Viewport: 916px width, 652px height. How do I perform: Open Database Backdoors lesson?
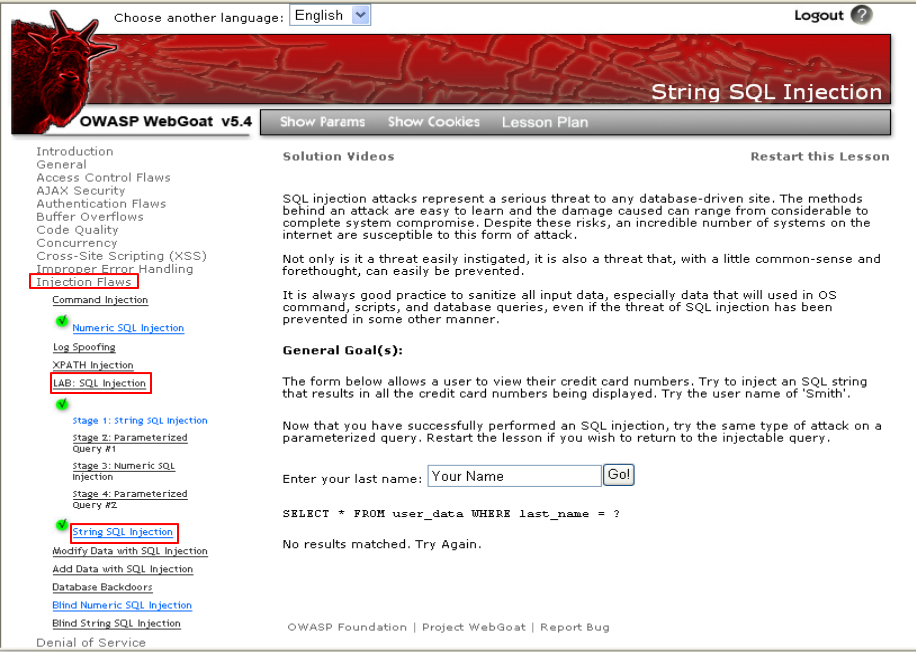pos(102,587)
